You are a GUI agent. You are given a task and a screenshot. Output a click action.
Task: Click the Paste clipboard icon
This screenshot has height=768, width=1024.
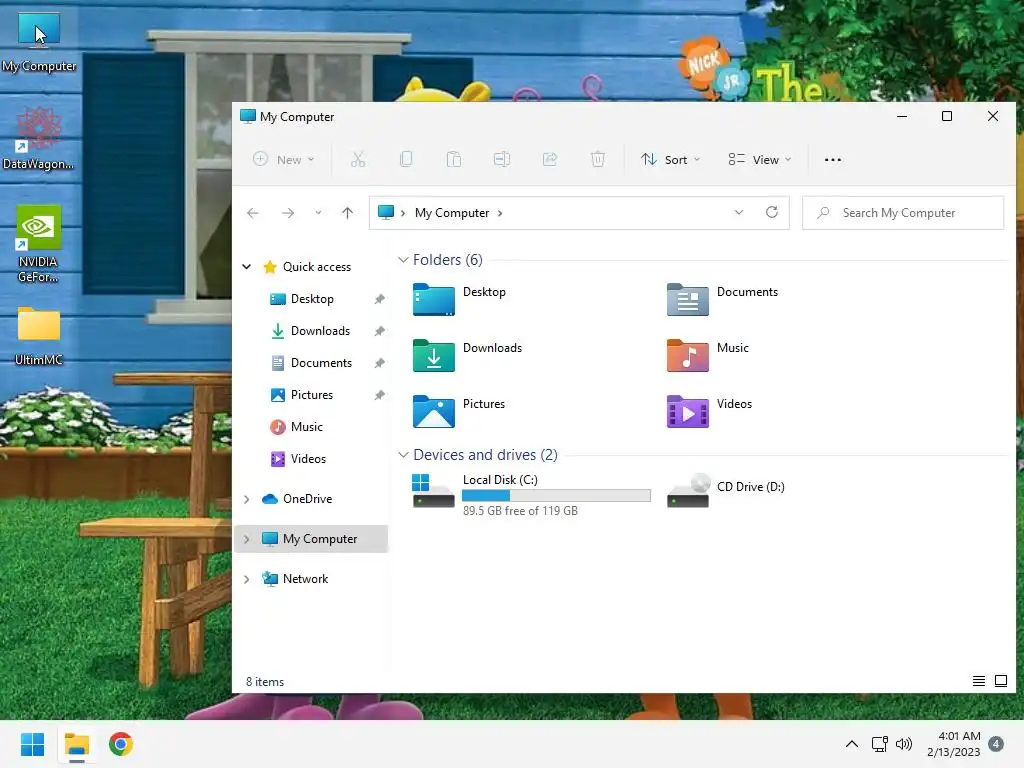454,159
